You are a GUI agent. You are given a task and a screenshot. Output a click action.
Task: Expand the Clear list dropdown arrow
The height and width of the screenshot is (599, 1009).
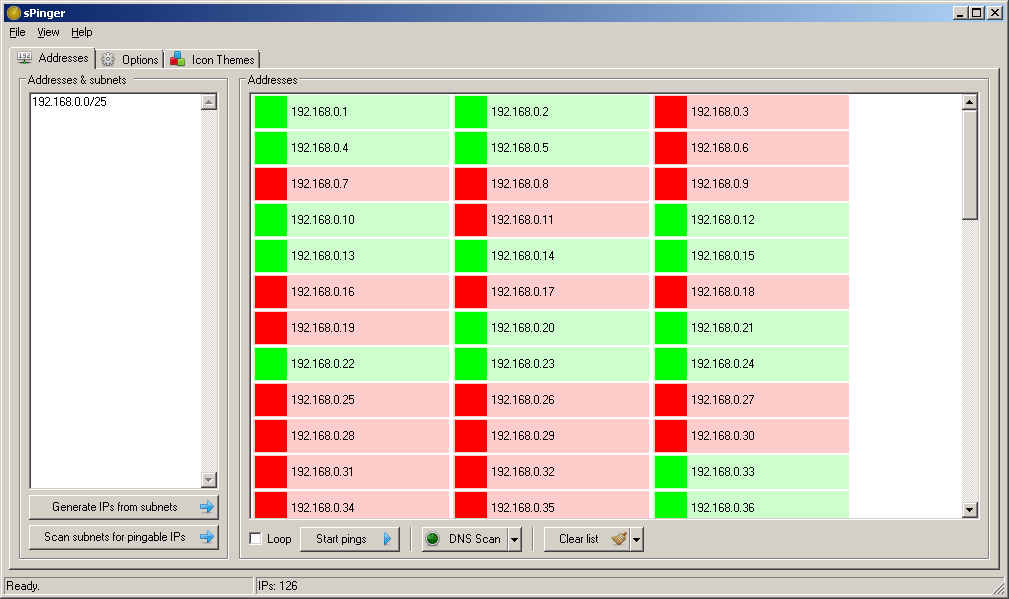[636, 539]
